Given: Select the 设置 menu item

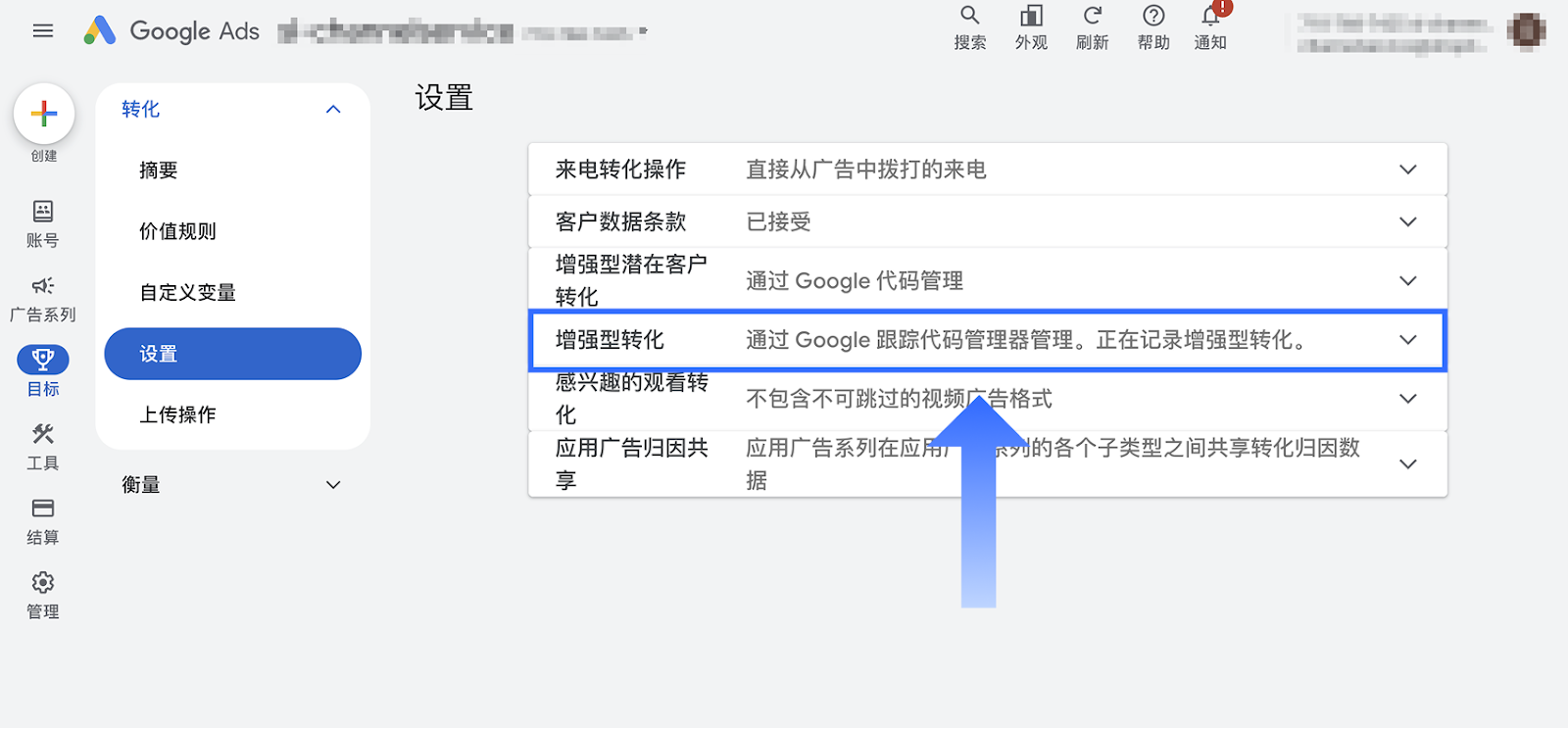Looking at the screenshot, I should click(x=233, y=354).
